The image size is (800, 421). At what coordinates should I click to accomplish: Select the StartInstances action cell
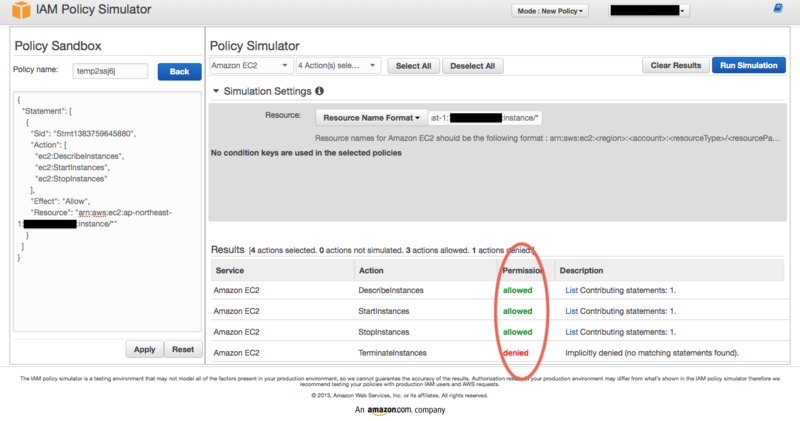pyautogui.click(x=384, y=311)
